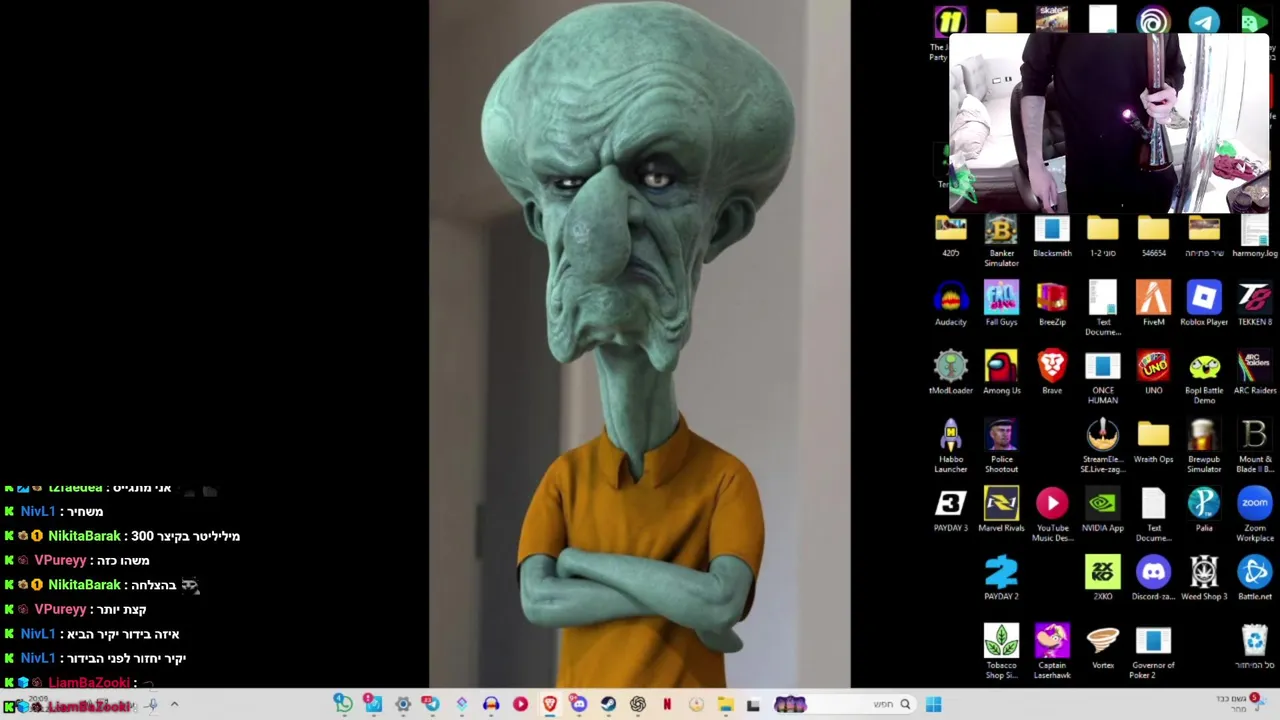
Task: Launch the NVIDIA App desktop shortcut
Action: (x=1102, y=510)
